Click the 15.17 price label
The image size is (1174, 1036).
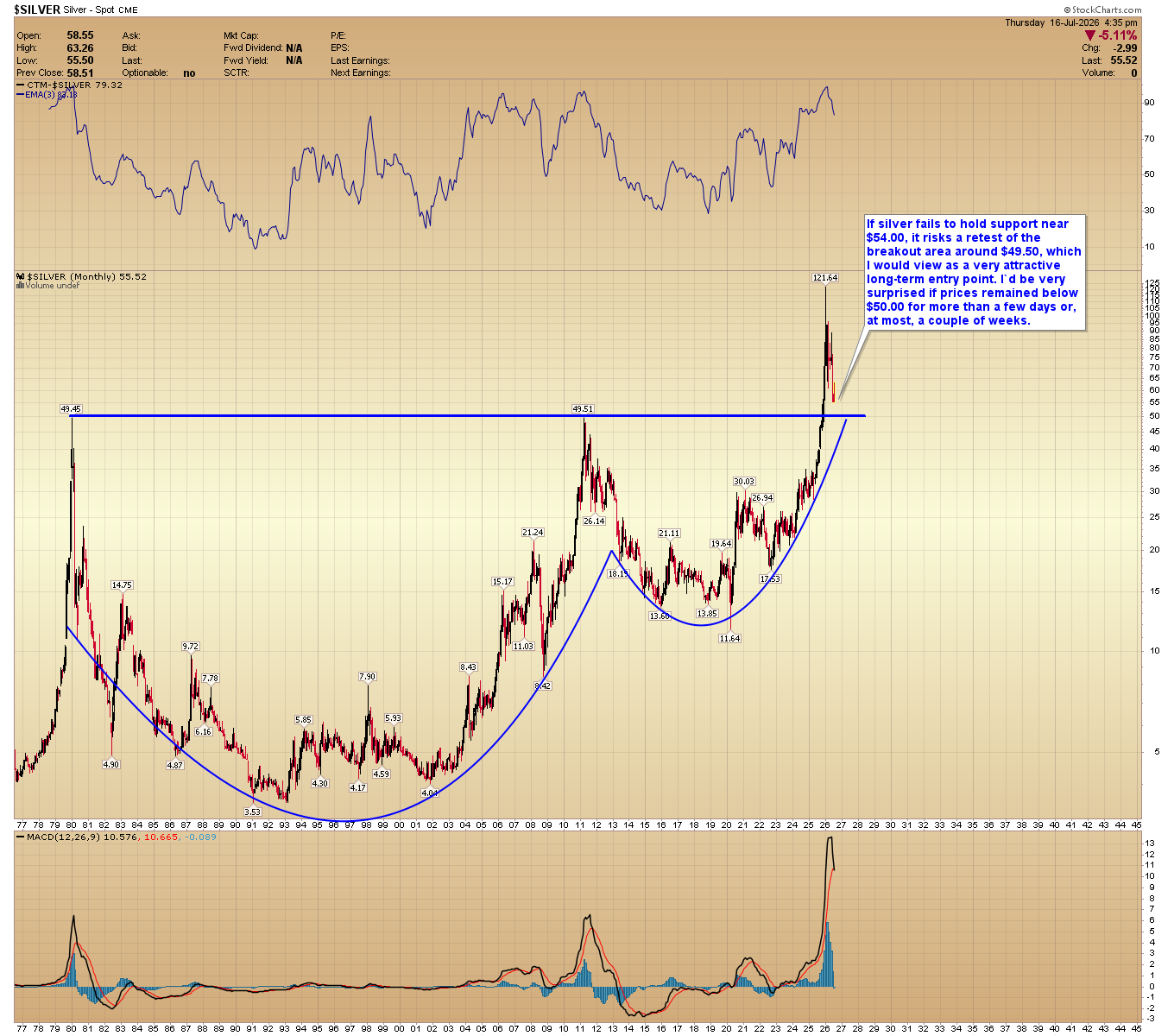coord(502,582)
